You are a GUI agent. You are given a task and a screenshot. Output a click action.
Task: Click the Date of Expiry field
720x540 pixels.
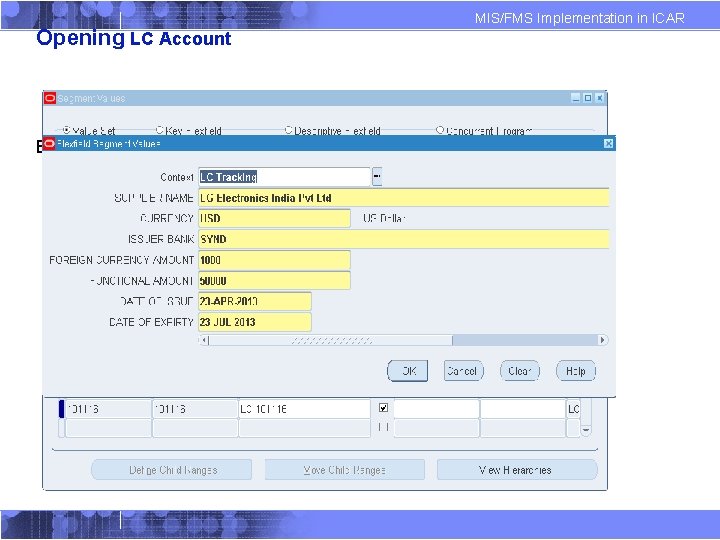(x=255, y=322)
